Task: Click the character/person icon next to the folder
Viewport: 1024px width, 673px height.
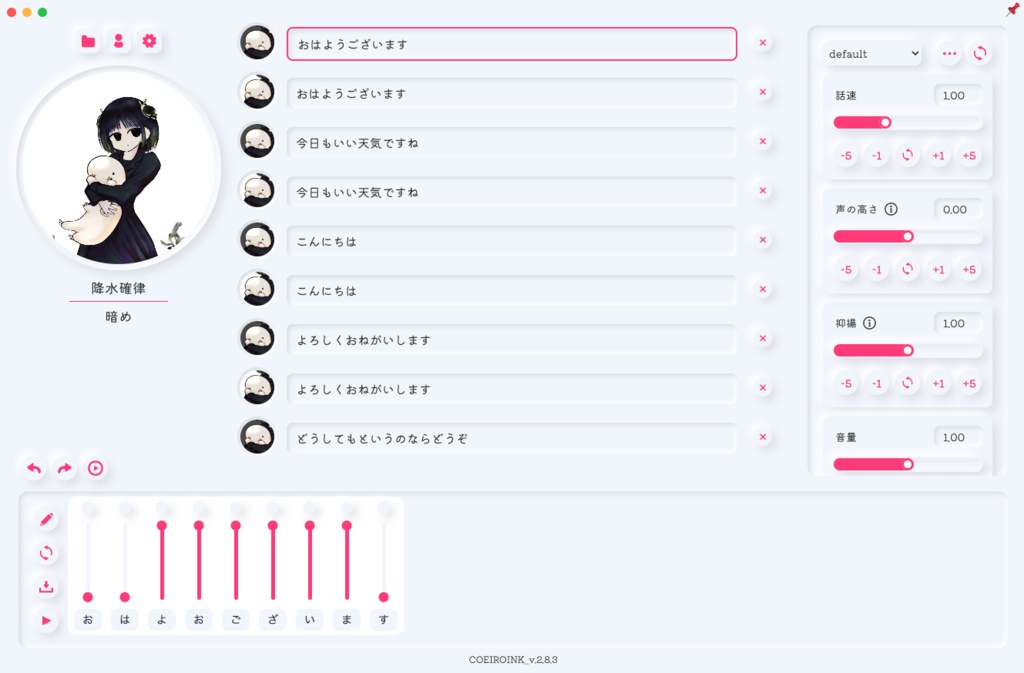Action: tap(118, 41)
